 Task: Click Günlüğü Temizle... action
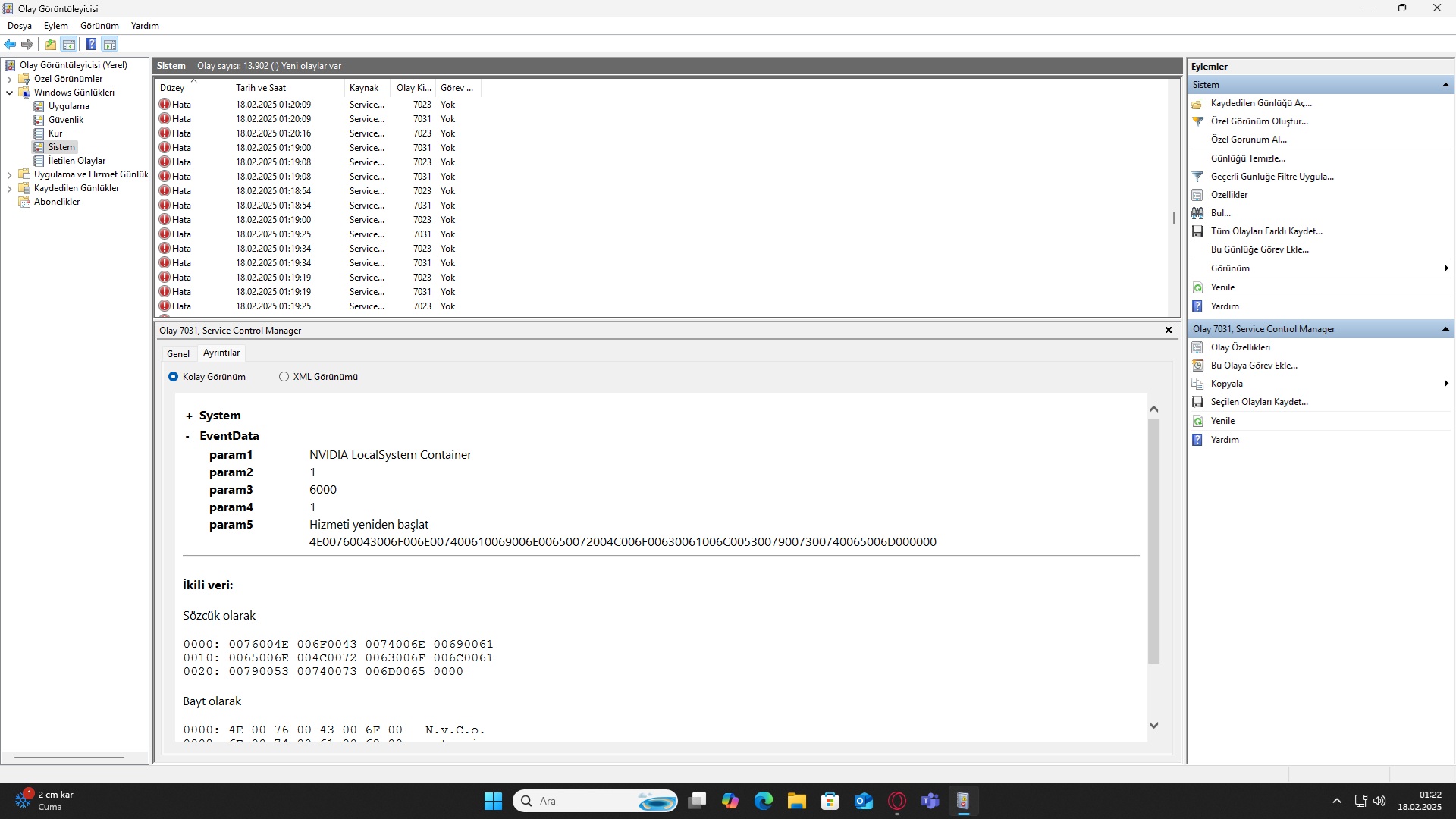[x=1247, y=158]
